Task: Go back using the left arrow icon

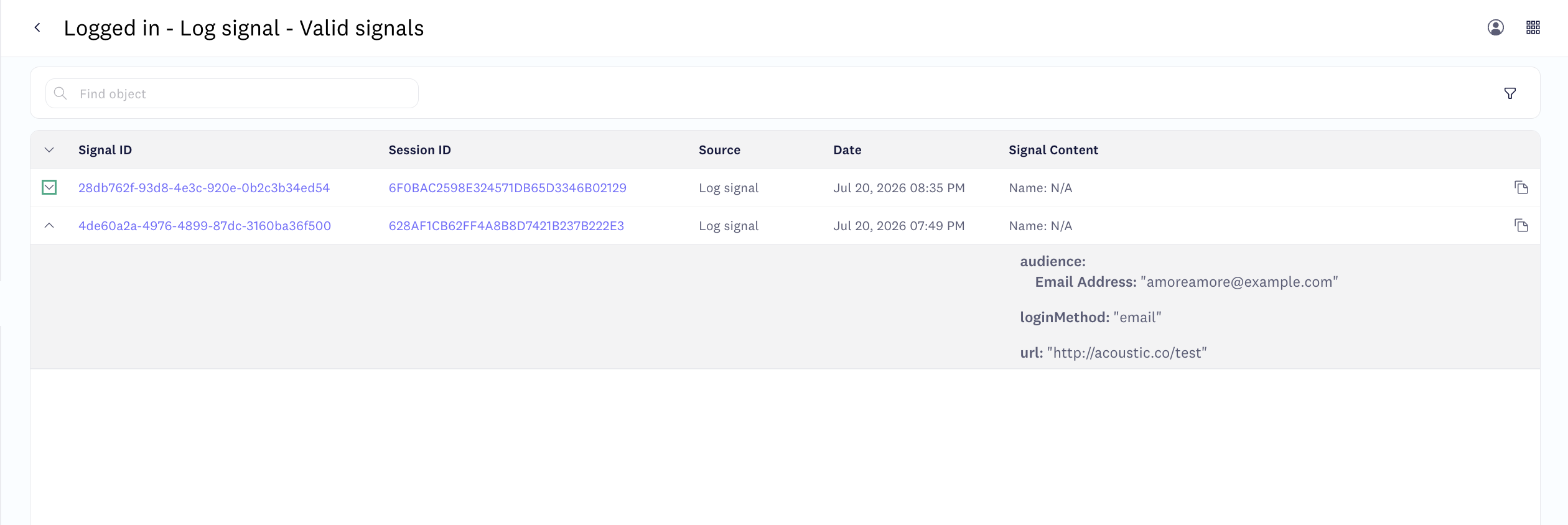Action: [x=37, y=27]
